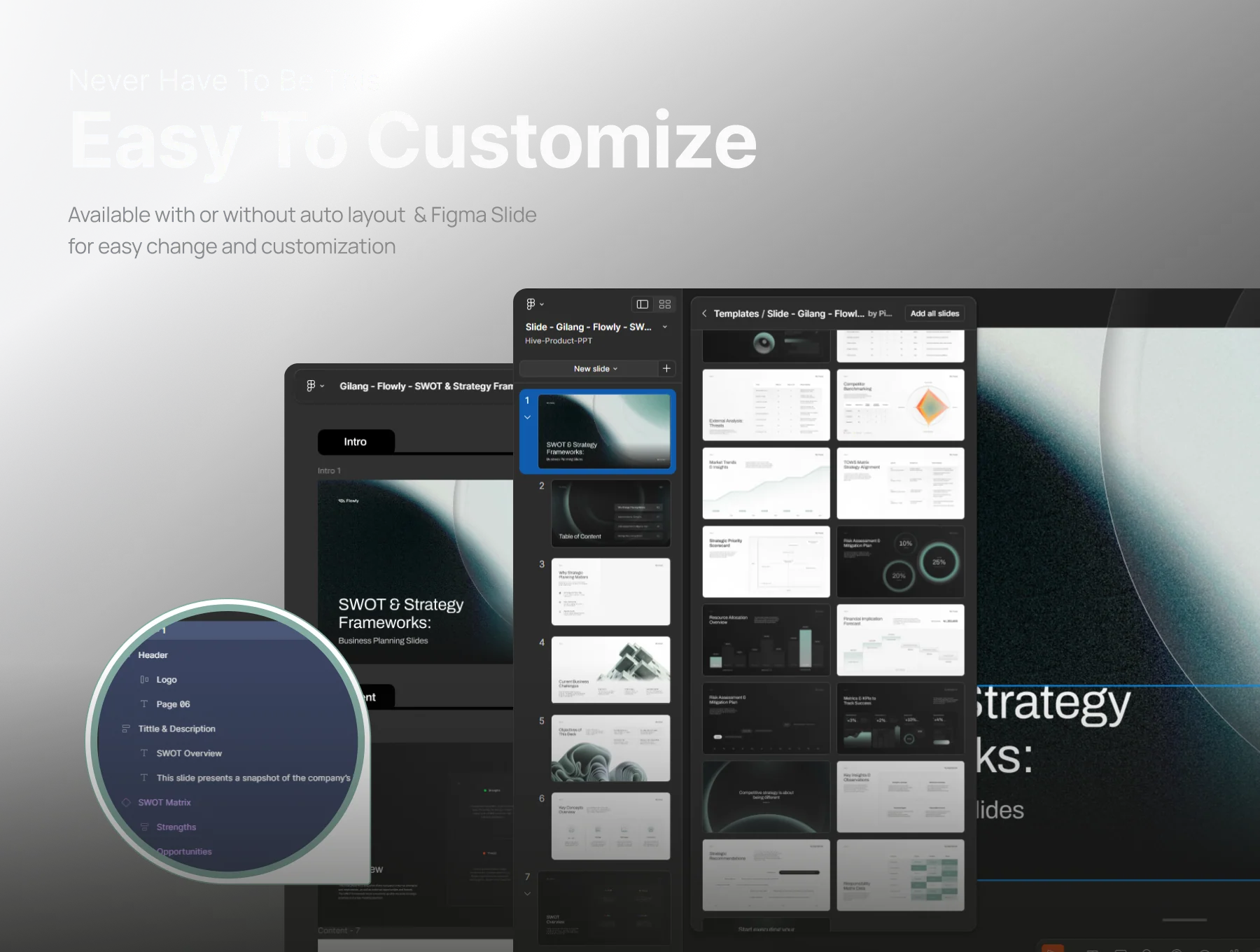Click orange present button in bottom toolbar
The image size is (1260, 952).
coord(1053,948)
